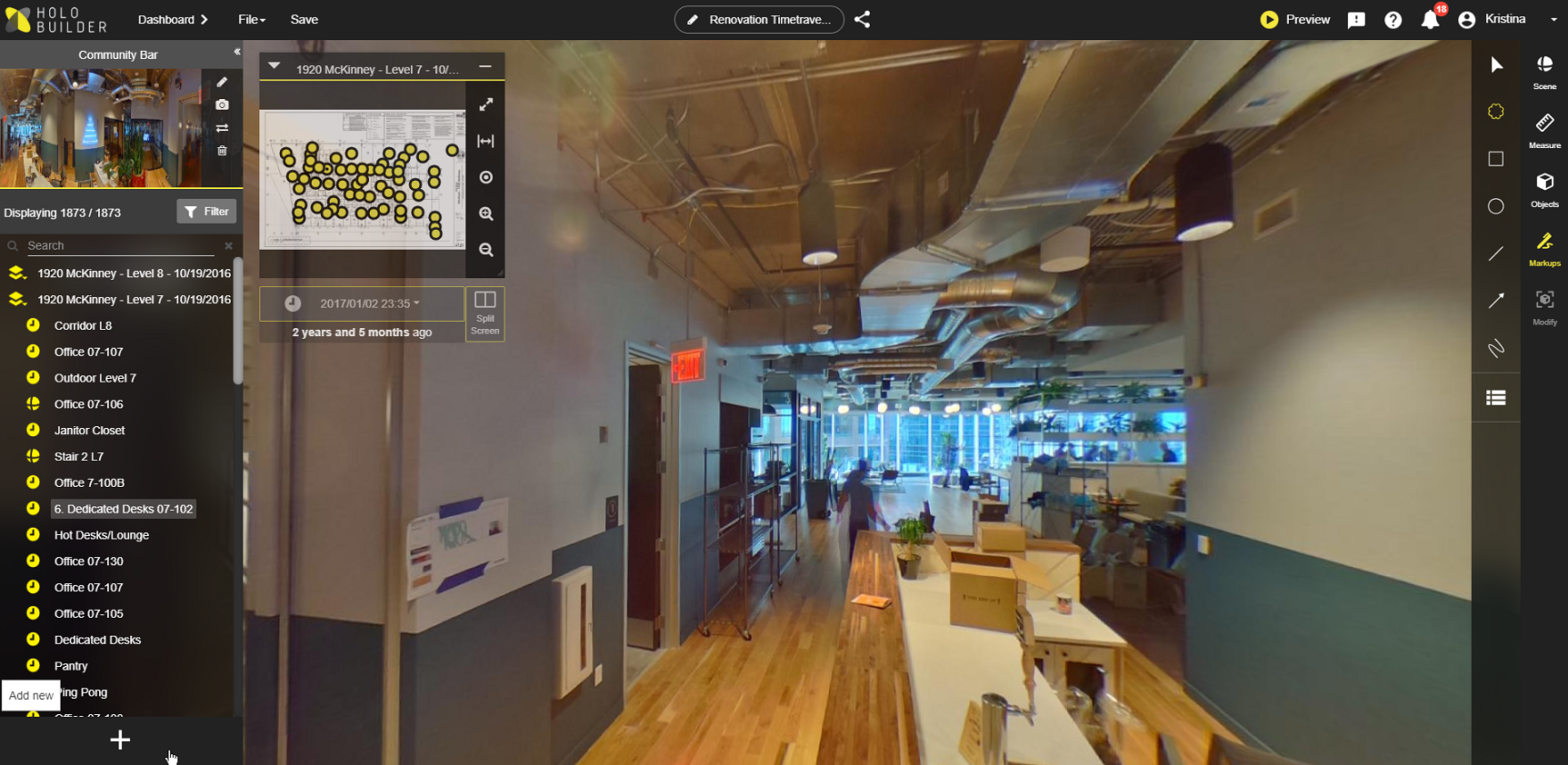The height and width of the screenshot is (765, 1568).
Task: Open the Objects panel
Action: tap(1544, 190)
